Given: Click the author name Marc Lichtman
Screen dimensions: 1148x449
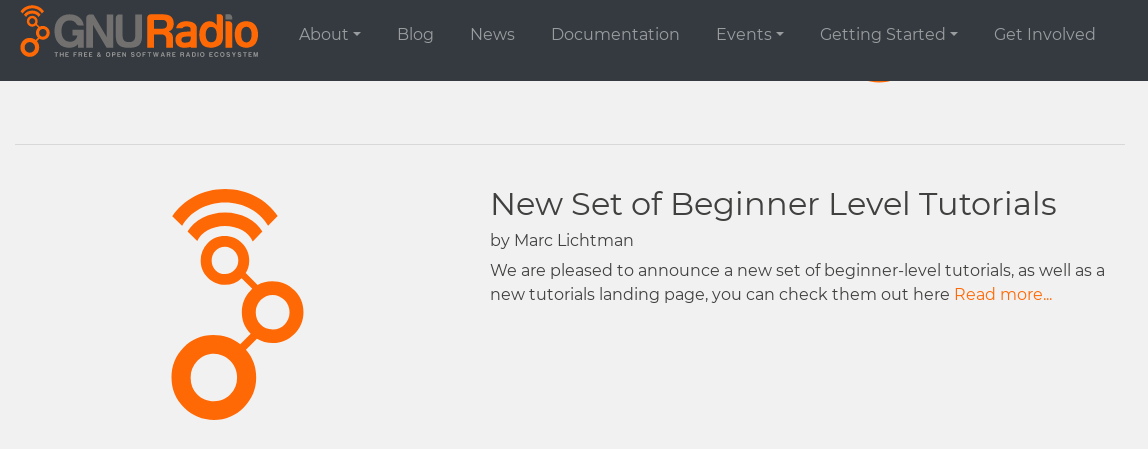Looking at the screenshot, I should point(573,240).
